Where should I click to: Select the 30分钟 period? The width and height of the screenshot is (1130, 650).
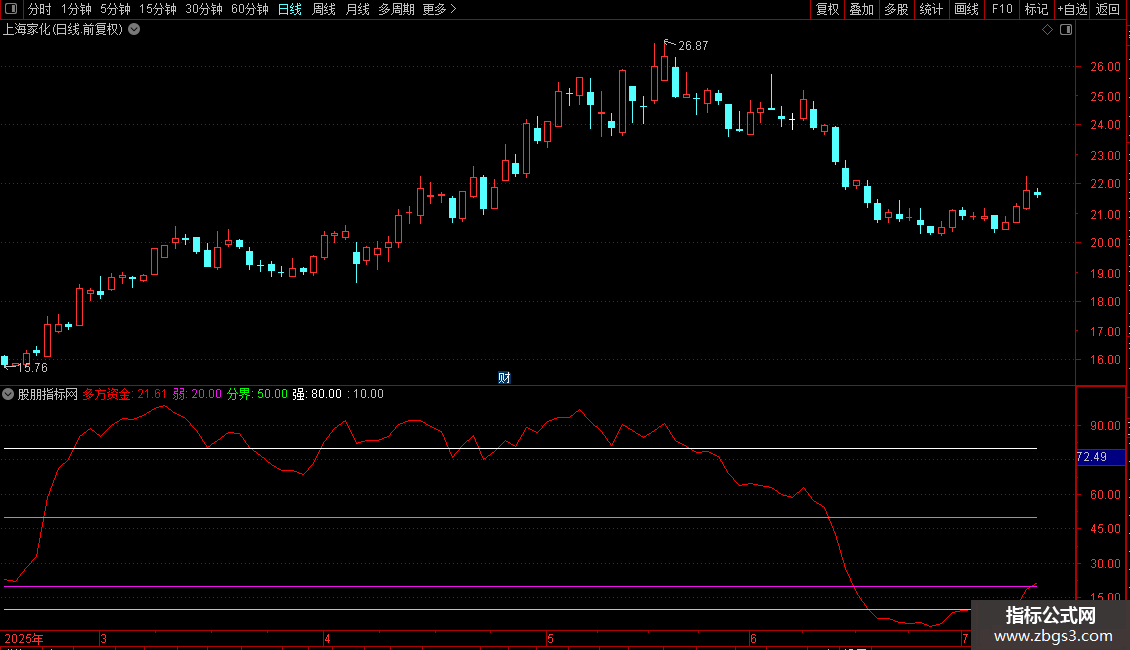203,9
